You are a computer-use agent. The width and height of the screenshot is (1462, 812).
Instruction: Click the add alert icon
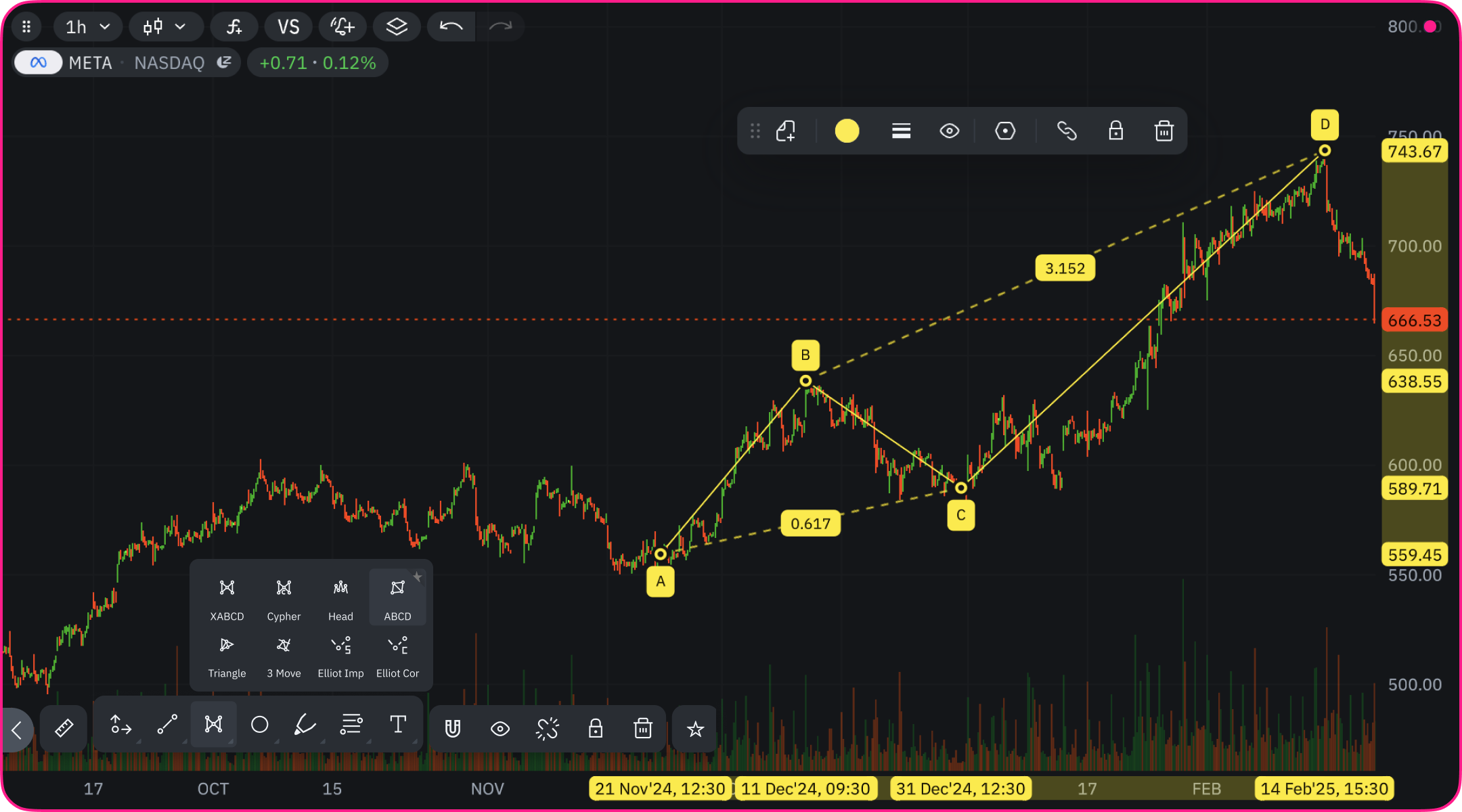342,27
